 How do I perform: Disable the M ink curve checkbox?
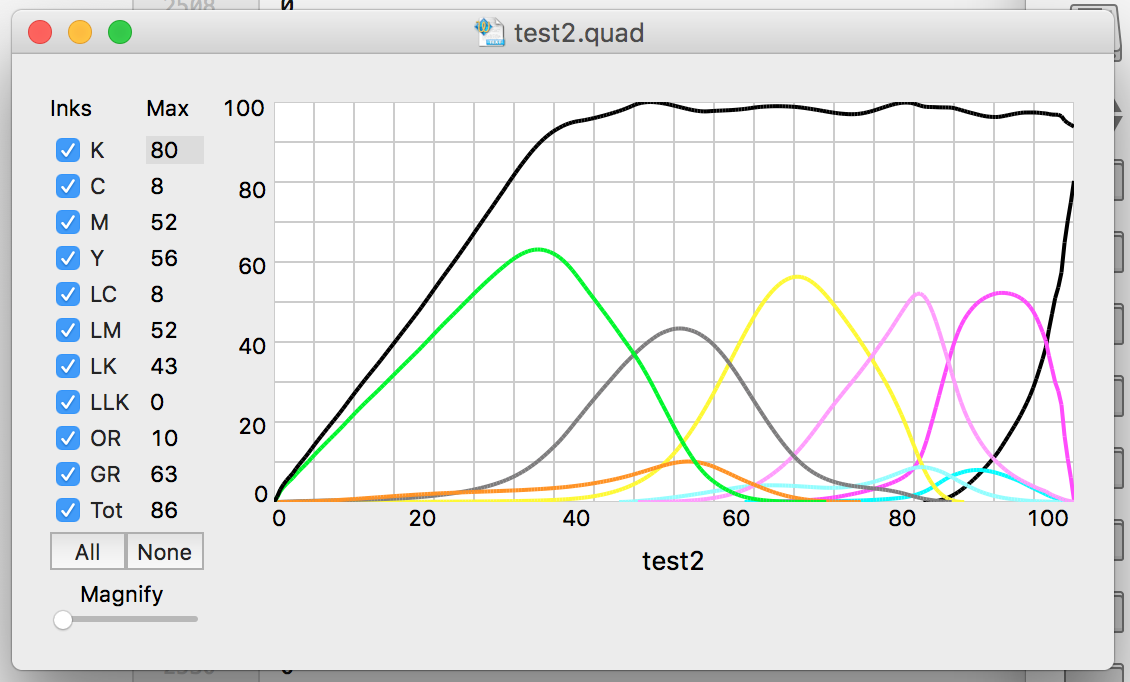pos(68,222)
